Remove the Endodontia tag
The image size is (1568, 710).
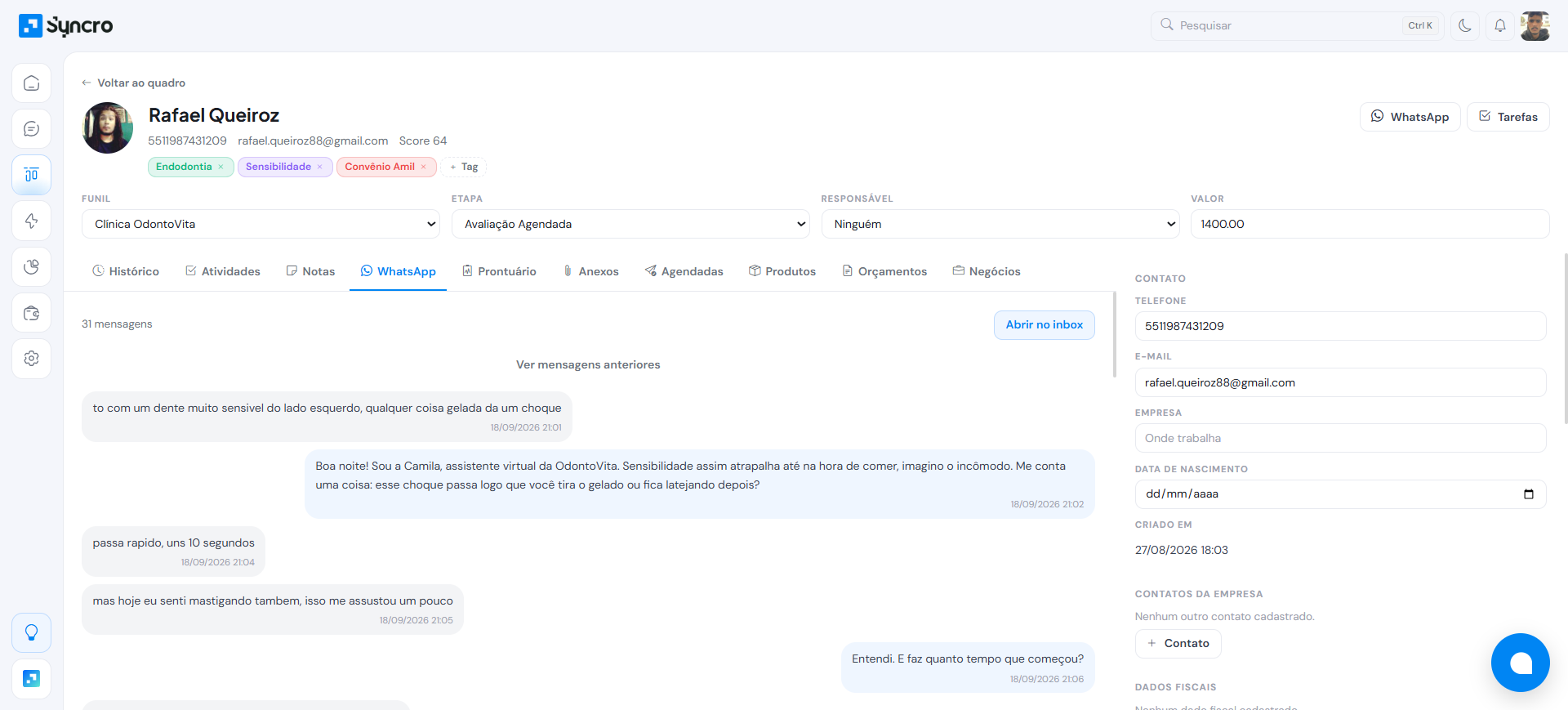220,167
